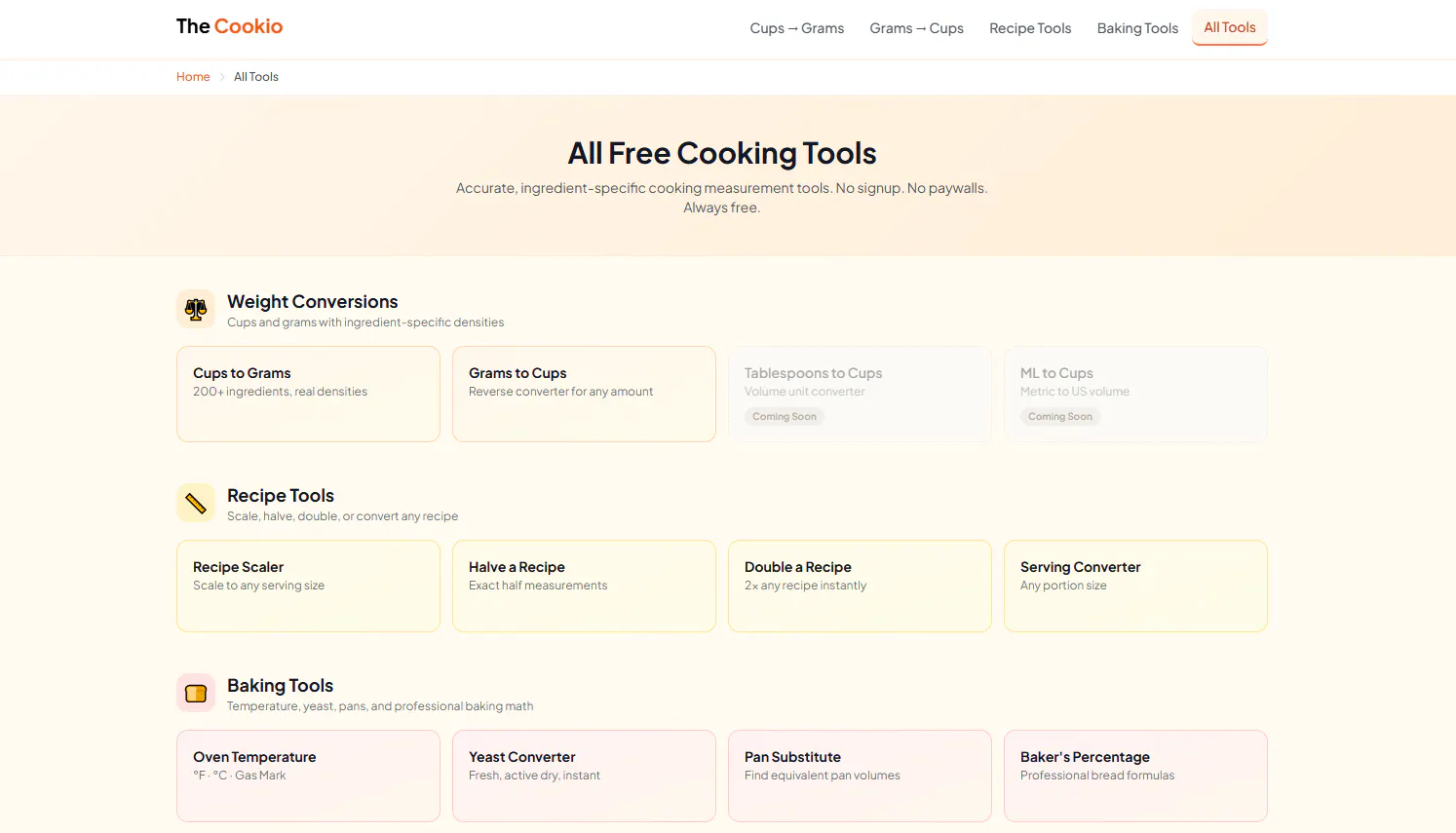Screen dimensions: 1456x833
Task: Click the Recipe Tools ruler icon
Action: [196, 503]
